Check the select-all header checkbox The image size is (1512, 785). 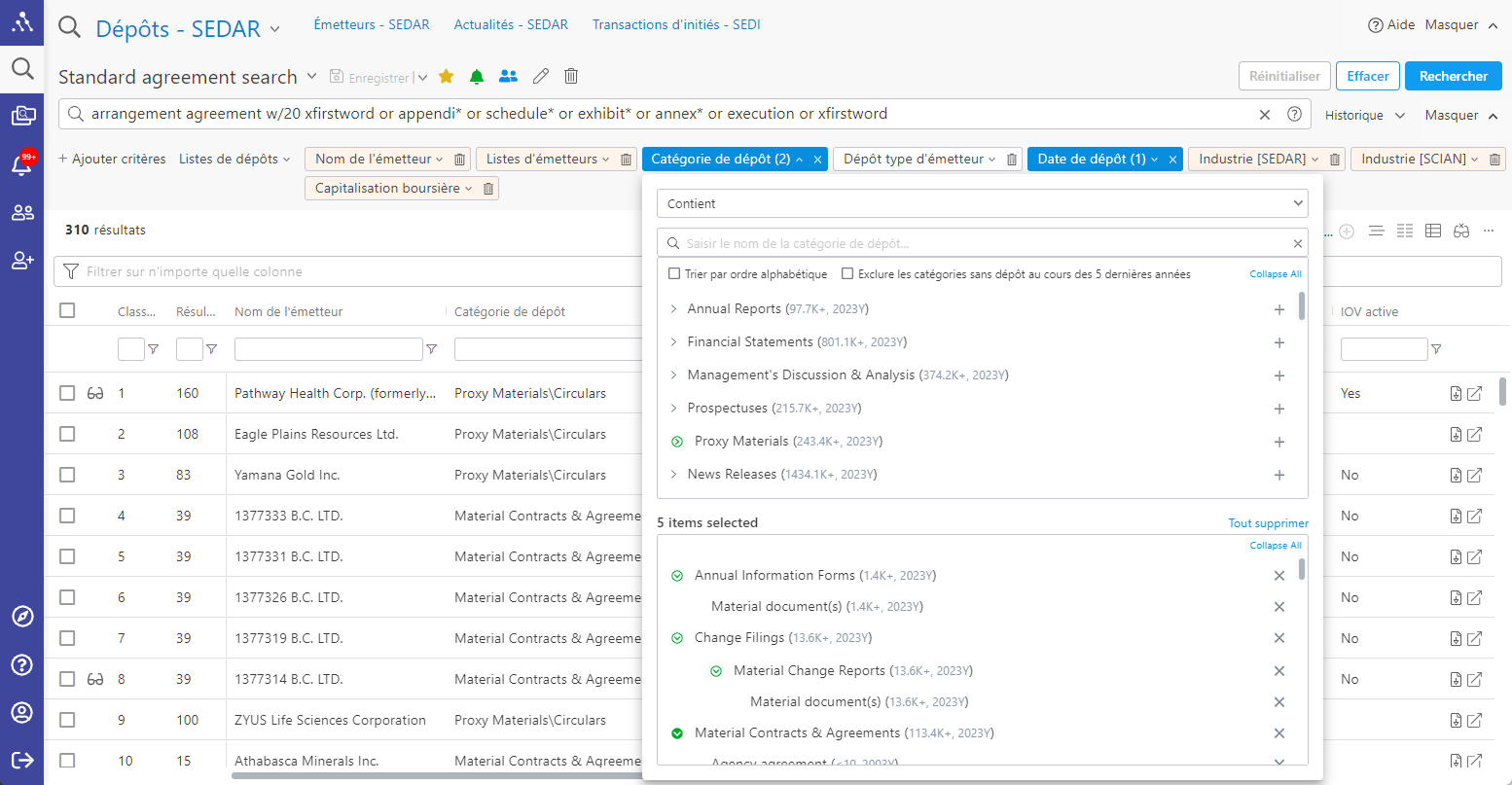tap(67, 310)
